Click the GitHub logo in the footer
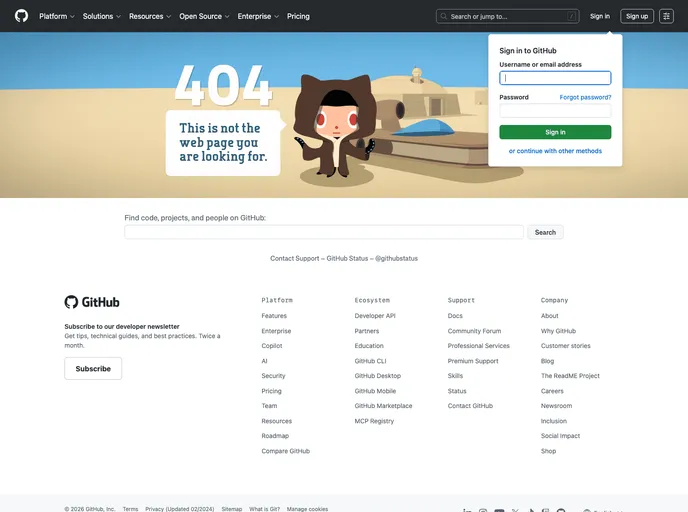688x512 pixels. [x=92, y=302]
